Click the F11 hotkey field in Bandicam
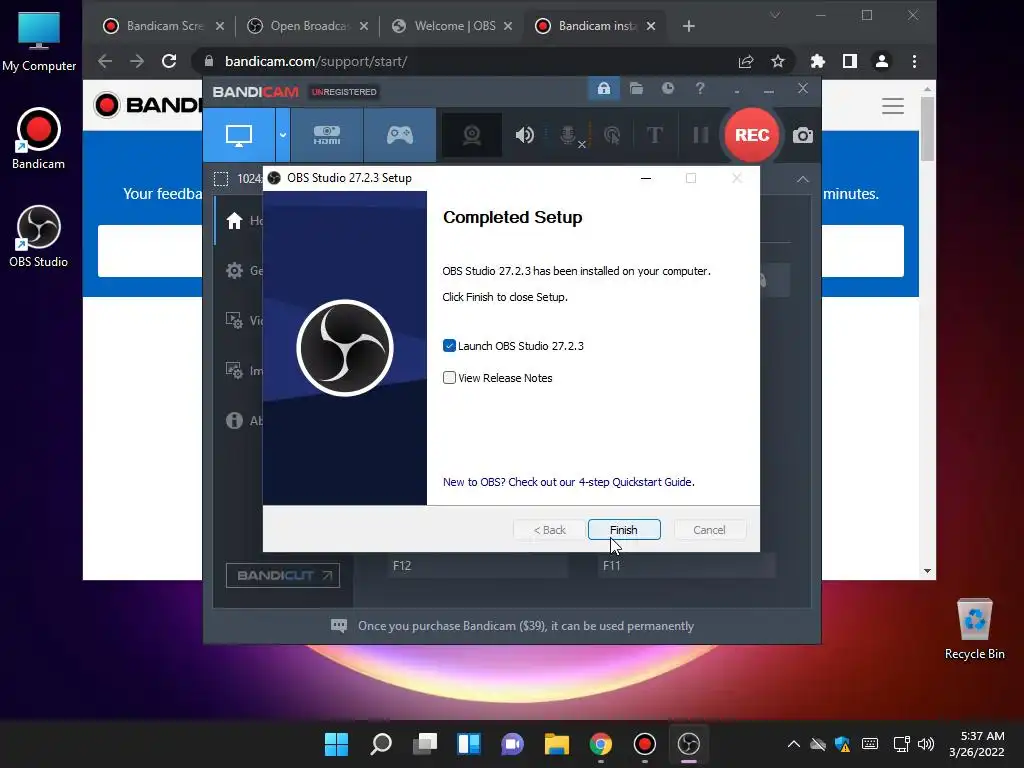This screenshot has width=1024, height=768. point(686,566)
